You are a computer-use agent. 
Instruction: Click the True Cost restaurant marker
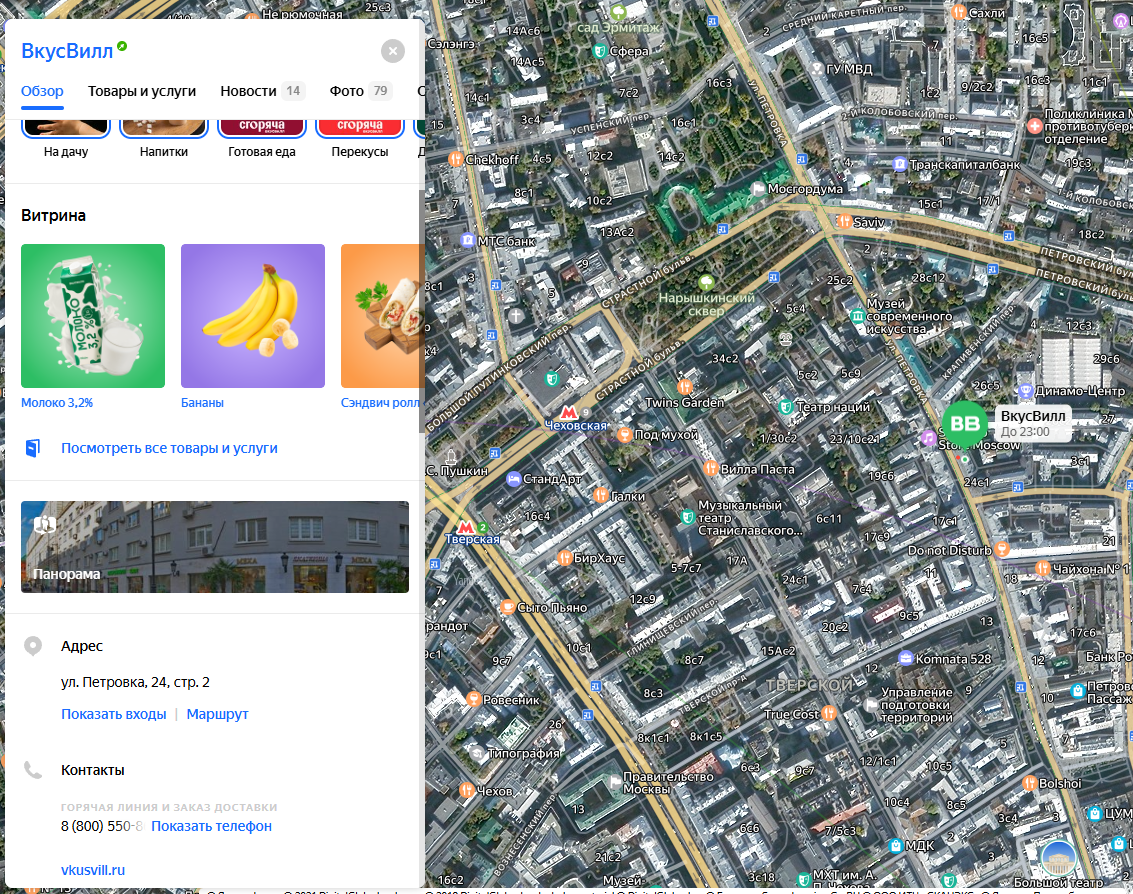point(829,713)
